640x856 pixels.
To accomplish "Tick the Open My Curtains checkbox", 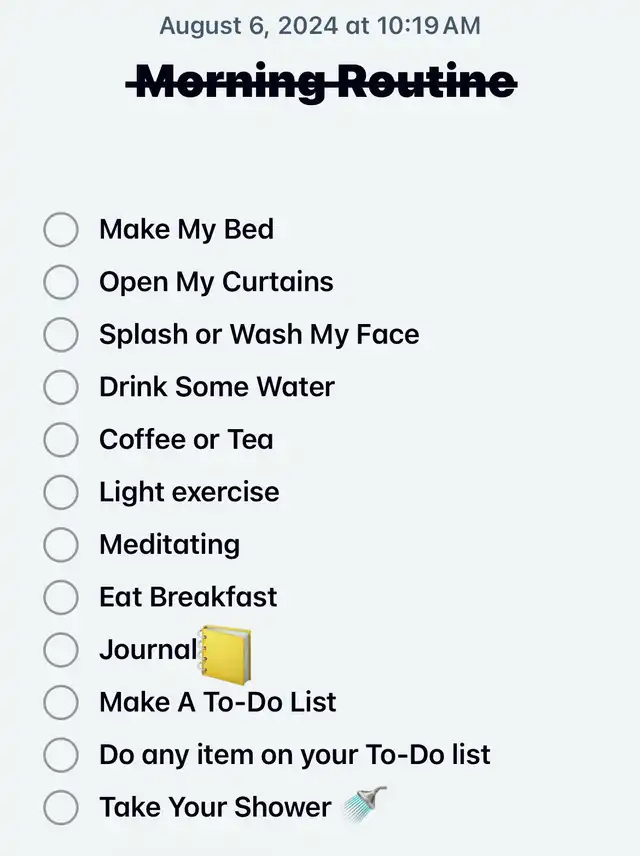I will (61, 282).
